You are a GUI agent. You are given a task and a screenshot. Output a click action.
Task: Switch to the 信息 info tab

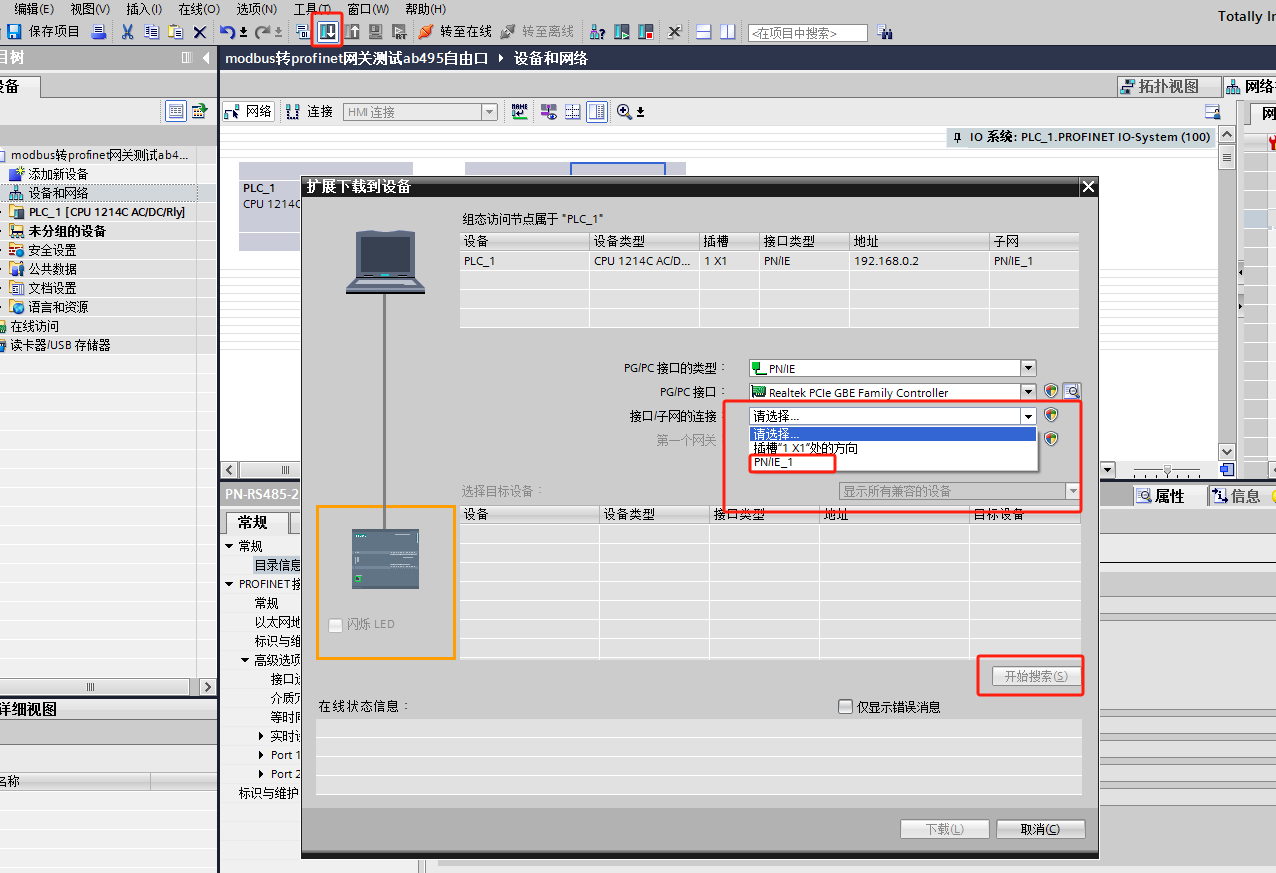[x=1236, y=496]
